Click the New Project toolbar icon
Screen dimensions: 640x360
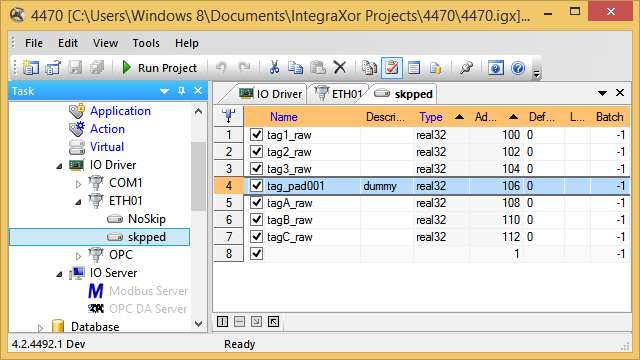31,68
